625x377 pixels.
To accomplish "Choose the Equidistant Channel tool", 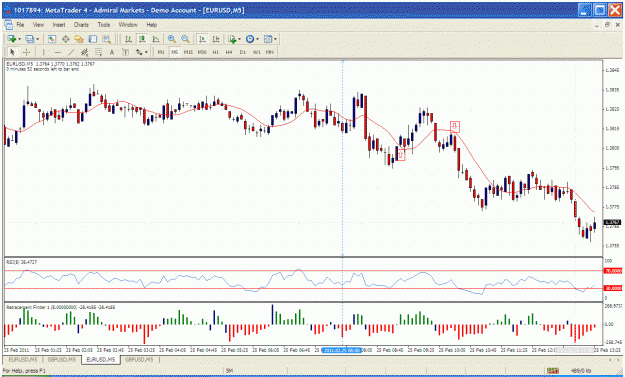I will tap(85, 52).
